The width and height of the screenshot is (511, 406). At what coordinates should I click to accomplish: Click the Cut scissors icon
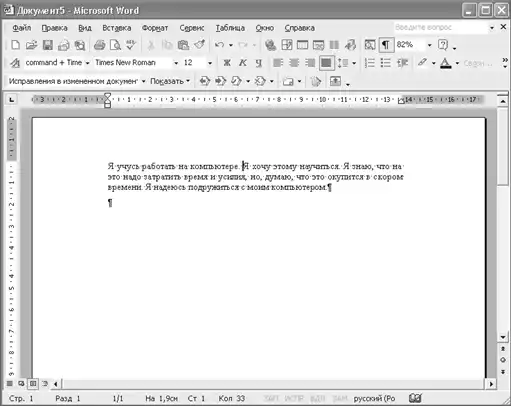click(151, 45)
